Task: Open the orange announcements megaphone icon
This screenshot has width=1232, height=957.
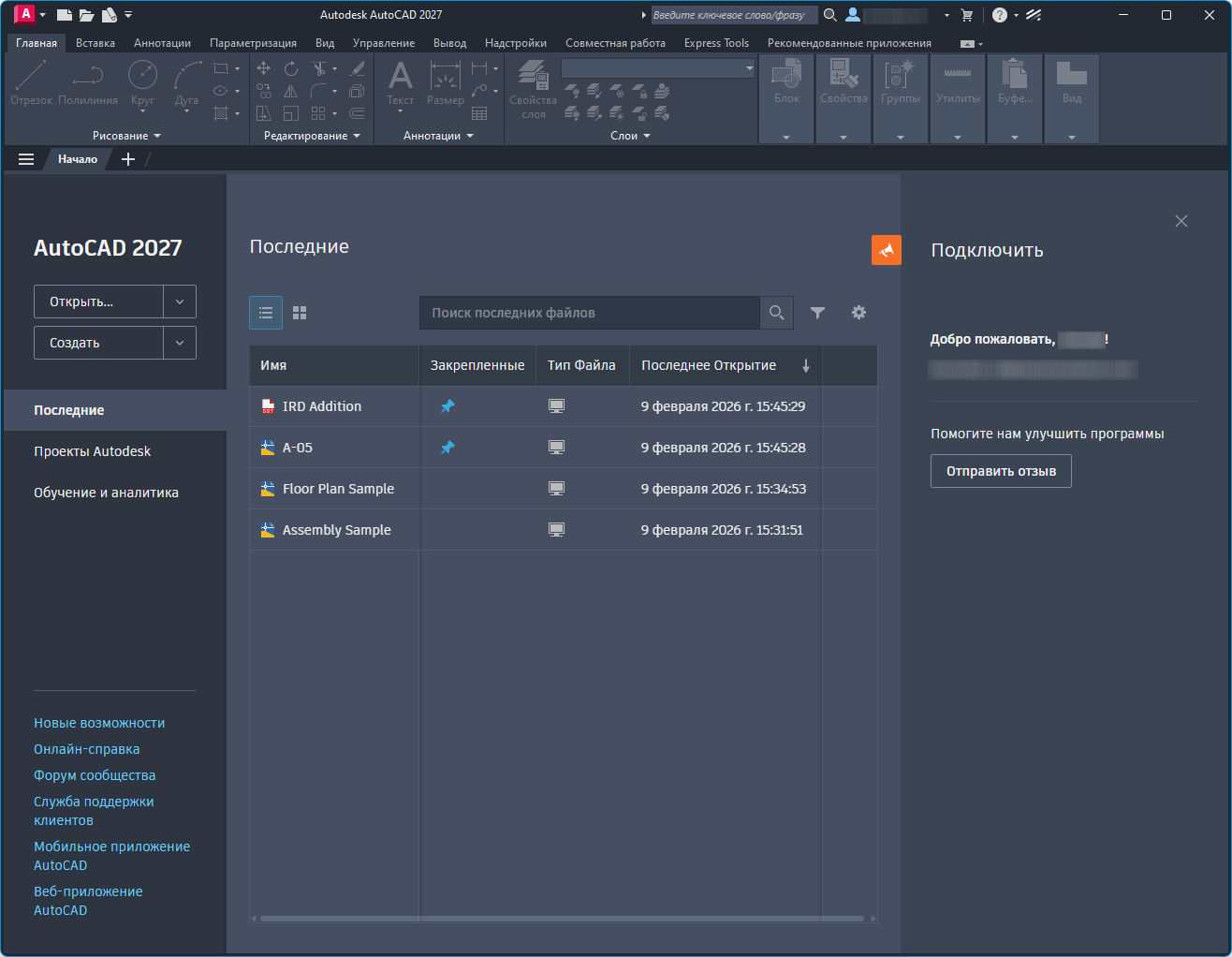Action: 887,250
